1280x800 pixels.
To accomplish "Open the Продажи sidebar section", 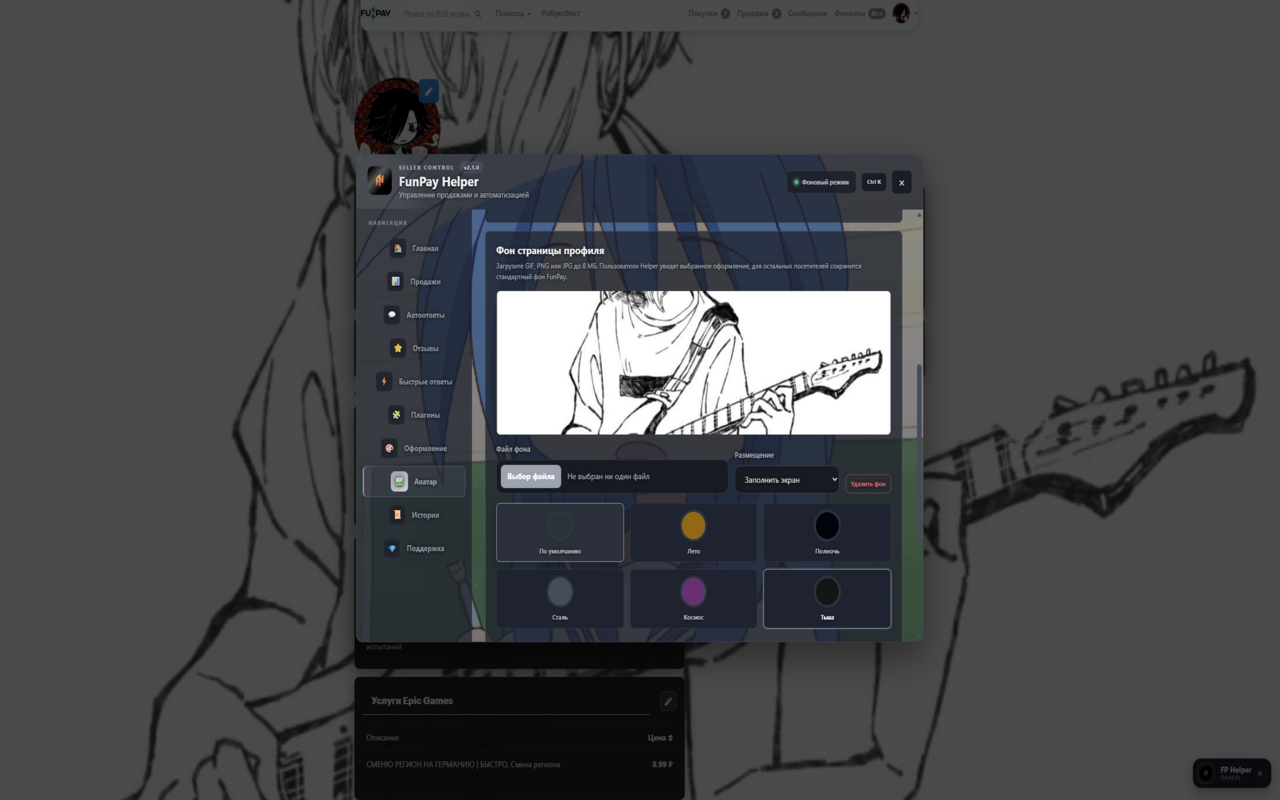I will point(414,282).
